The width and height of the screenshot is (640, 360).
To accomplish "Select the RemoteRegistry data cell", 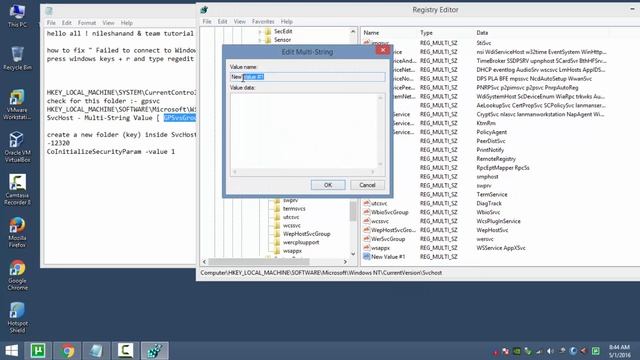I will coord(496,159).
